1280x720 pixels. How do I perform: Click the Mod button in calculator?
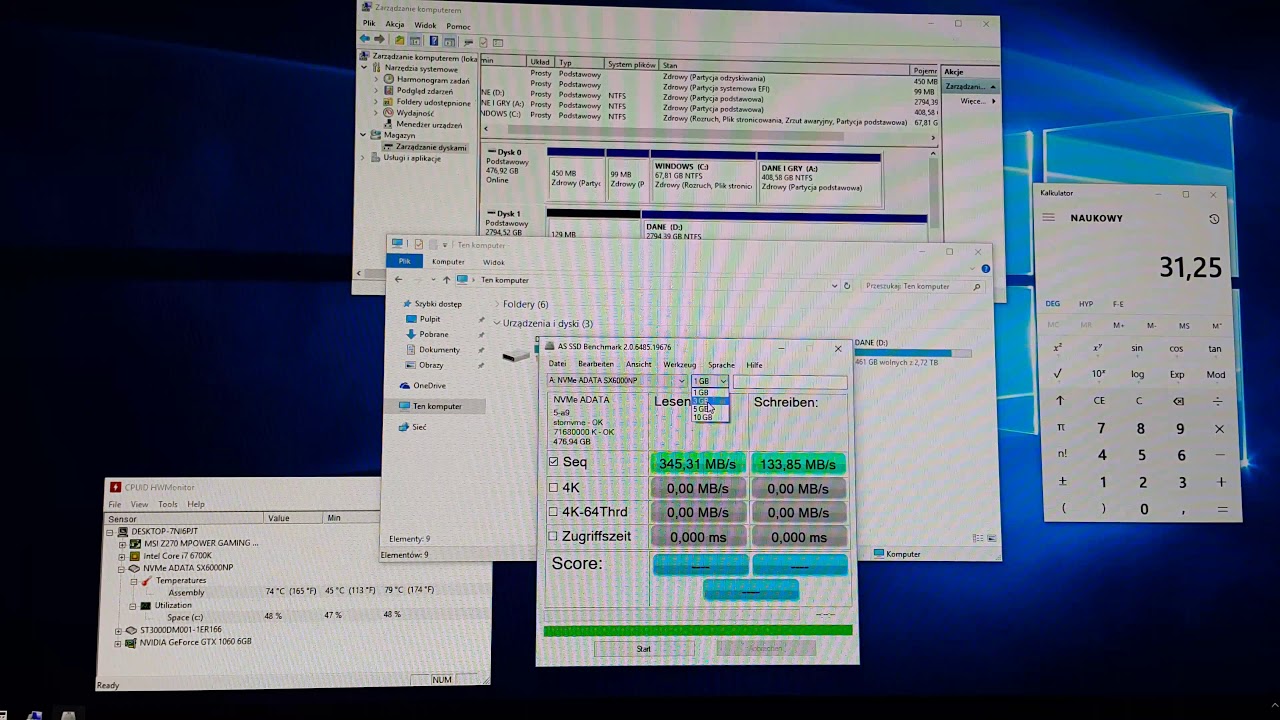[x=1216, y=375]
